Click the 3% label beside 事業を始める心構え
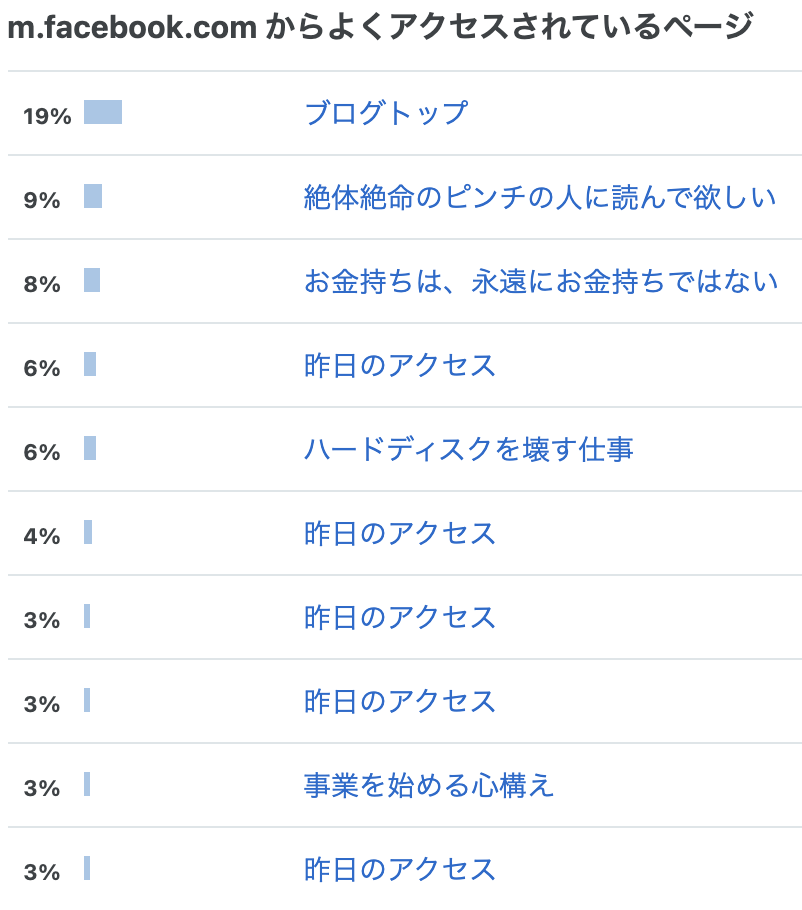Image resolution: width=802 pixels, height=910 pixels. pyautogui.click(x=42, y=788)
